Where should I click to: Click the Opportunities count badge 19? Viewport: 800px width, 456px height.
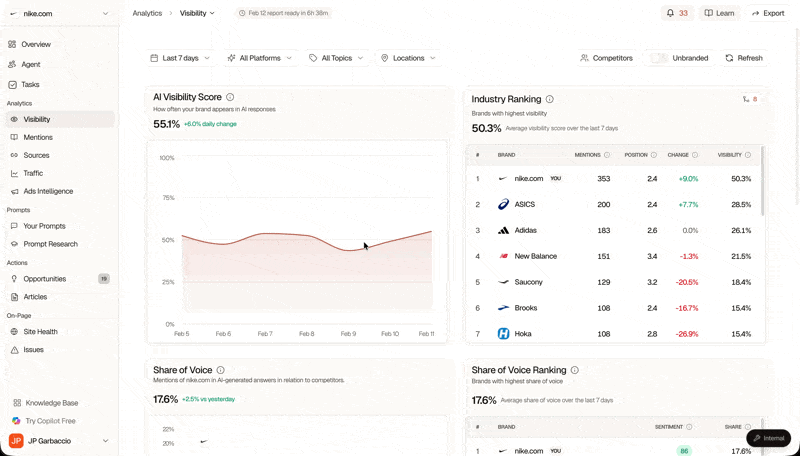104,279
